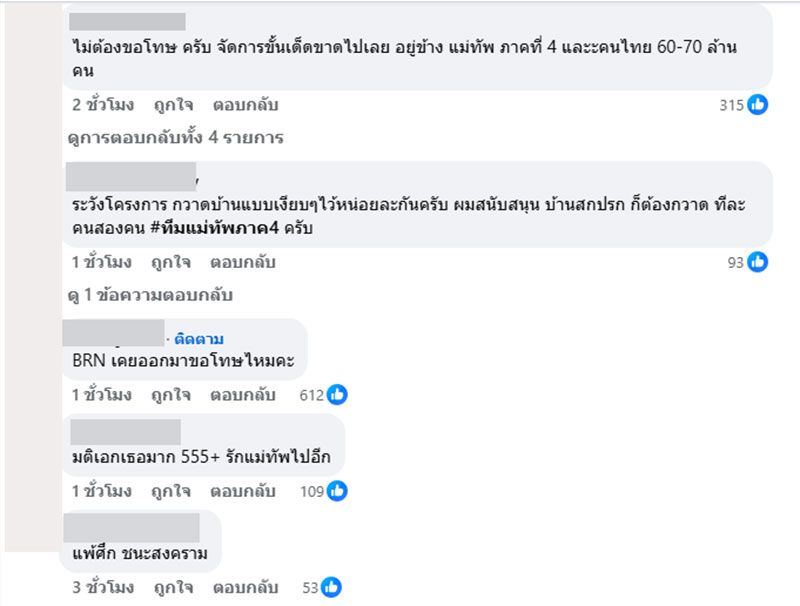Click the like icon showing 612 reactions

click(337, 394)
